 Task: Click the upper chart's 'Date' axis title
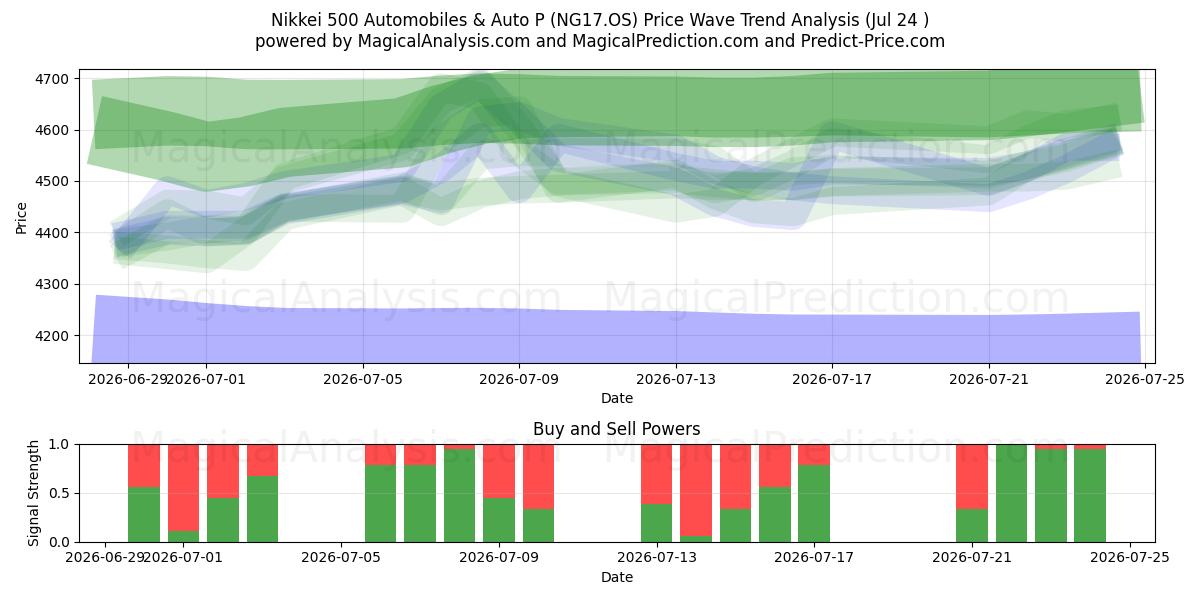tap(617, 398)
